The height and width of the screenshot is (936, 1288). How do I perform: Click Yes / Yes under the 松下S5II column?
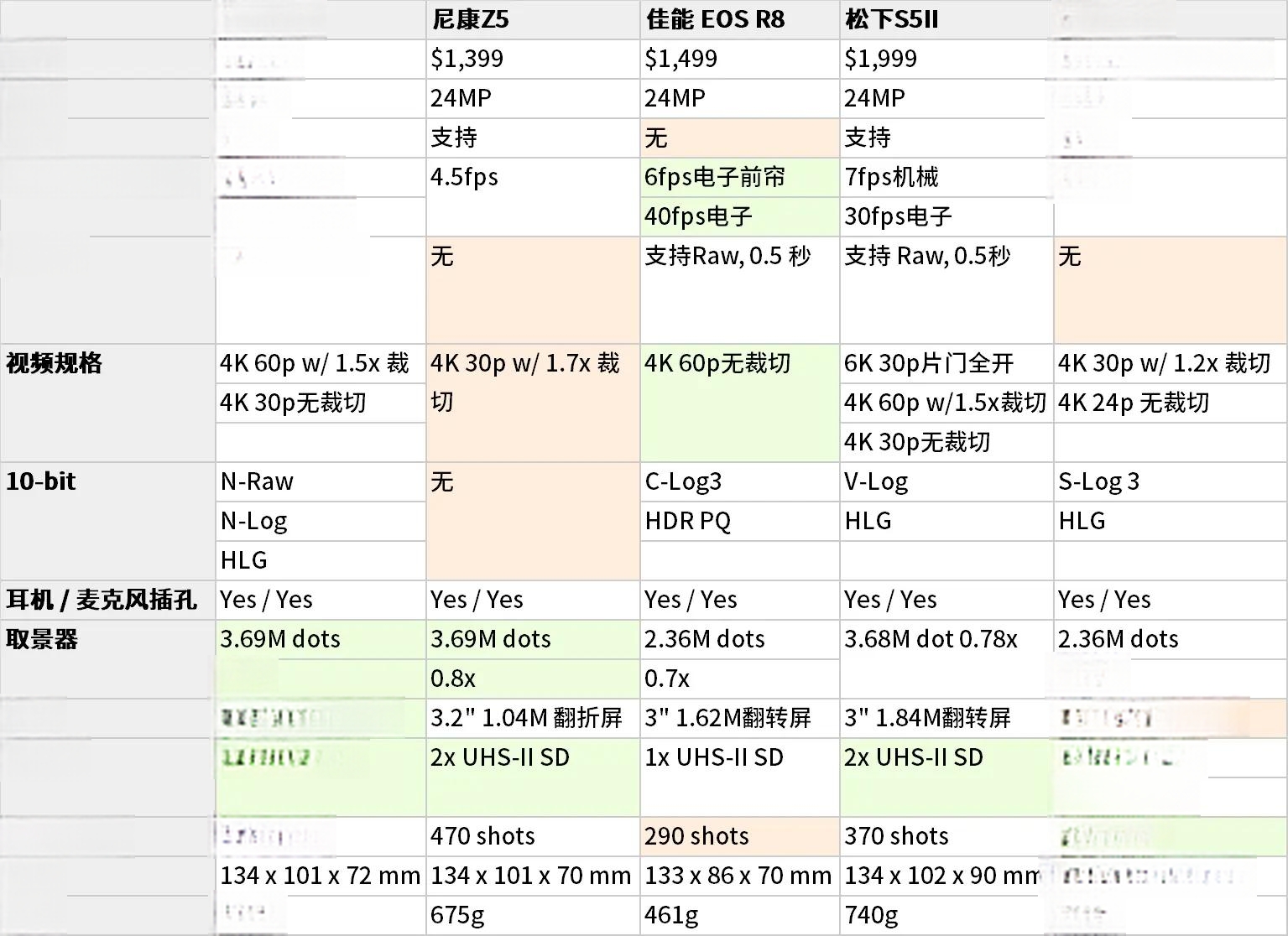946,600
